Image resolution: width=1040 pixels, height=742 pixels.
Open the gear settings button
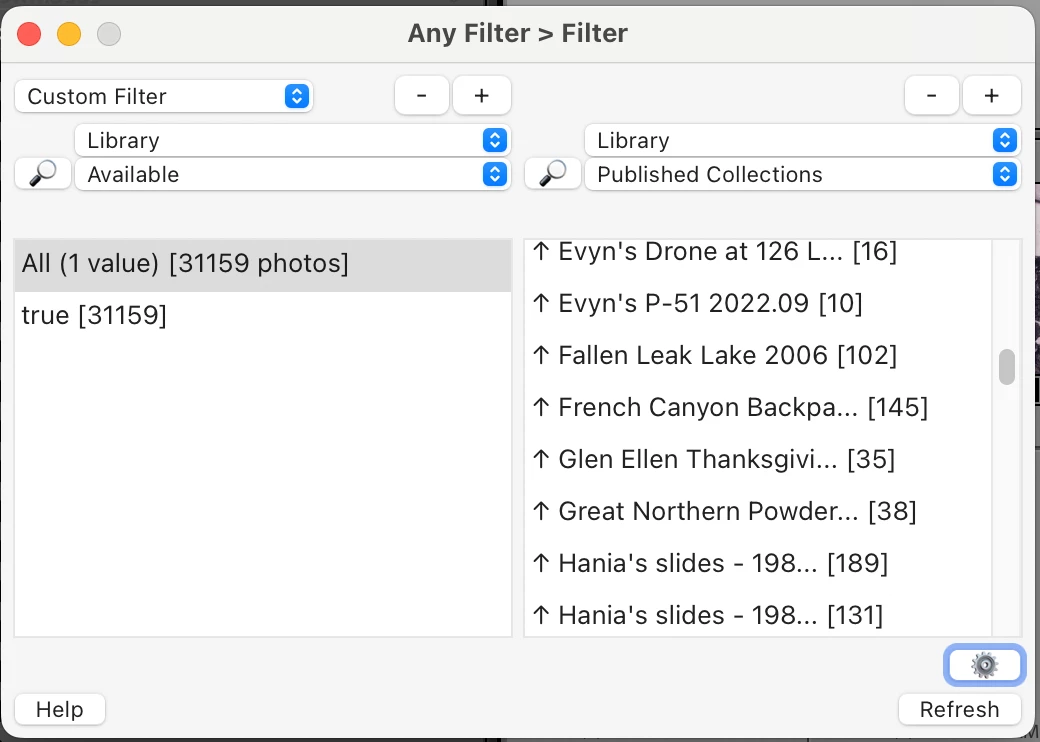pos(985,665)
